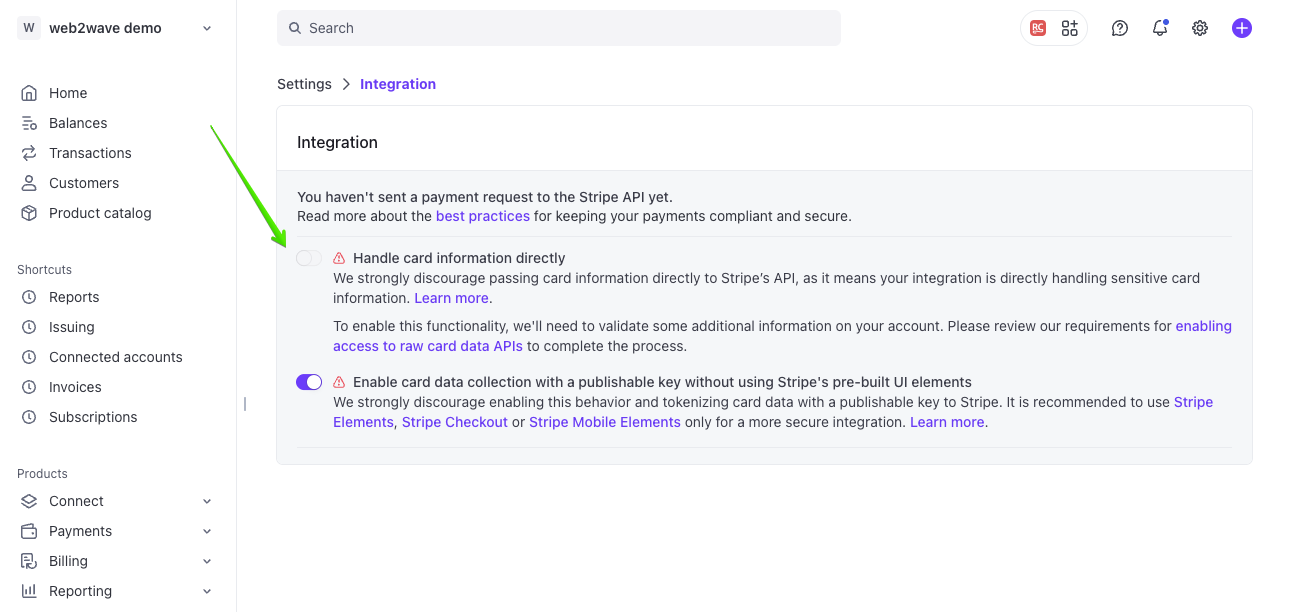1291x612 pixels.
Task: Click the Transactions arrows icon
Action: pyautogui.click(x=29, y=153)
